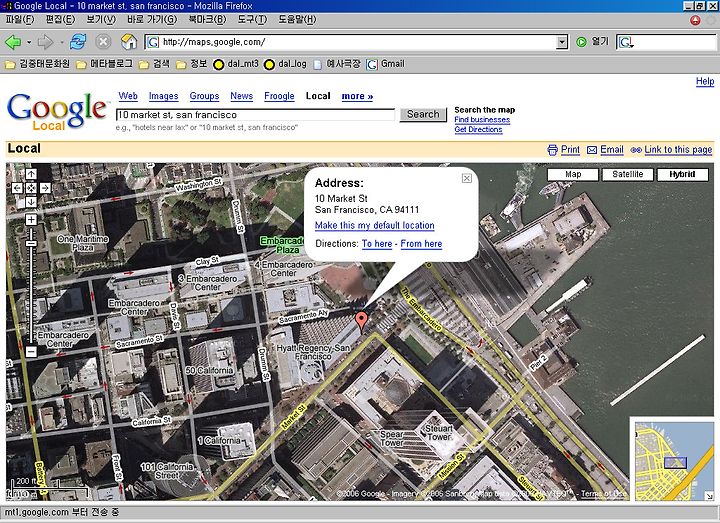This screenshot has width=720, height=523.
Task: Click the URL address field
Action: pyautogui.click(x=357, y=42)
